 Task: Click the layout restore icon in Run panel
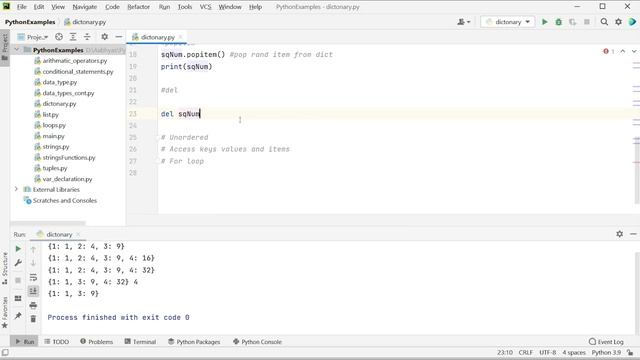[18, 298]
